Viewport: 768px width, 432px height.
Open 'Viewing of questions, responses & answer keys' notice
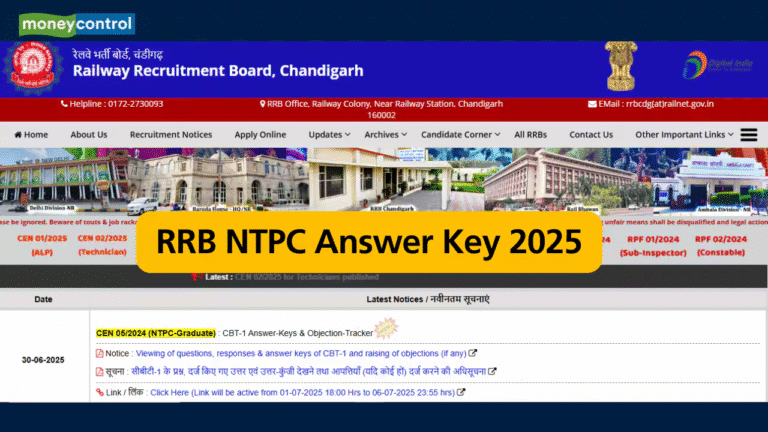coord(301,353)
